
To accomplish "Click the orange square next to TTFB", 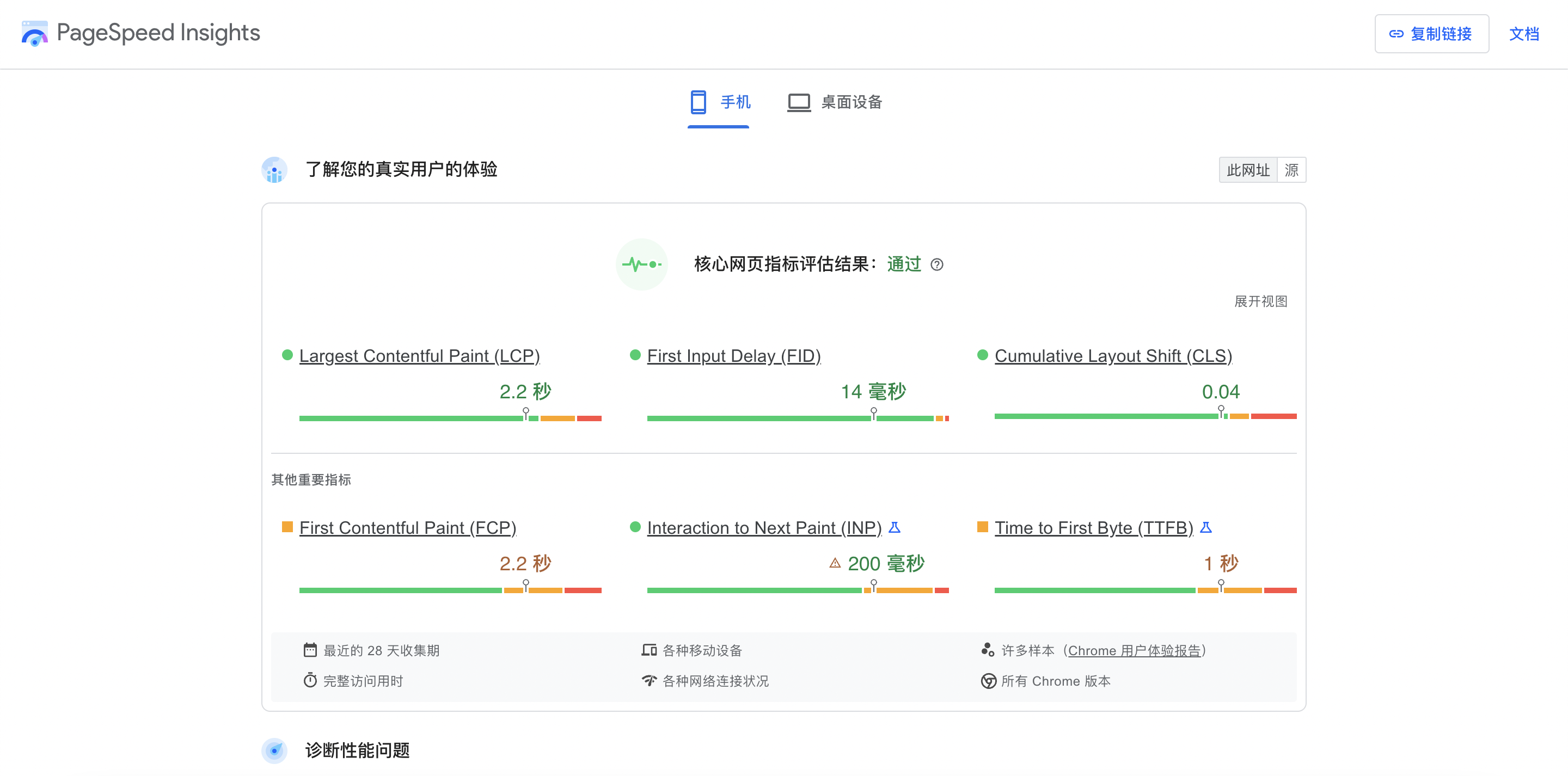I will [982, 526].
